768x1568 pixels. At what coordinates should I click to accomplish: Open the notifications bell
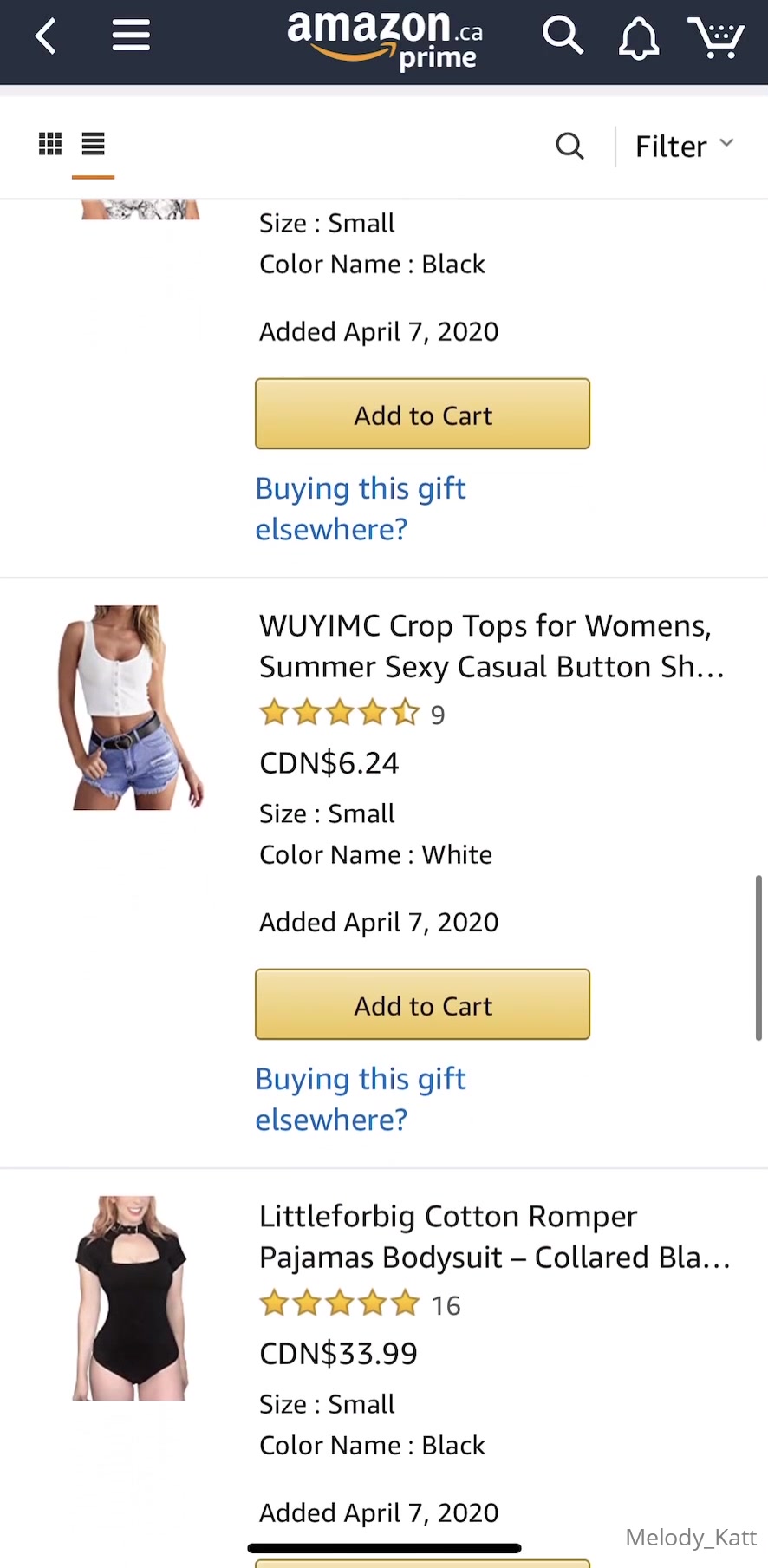click(639, 38)
